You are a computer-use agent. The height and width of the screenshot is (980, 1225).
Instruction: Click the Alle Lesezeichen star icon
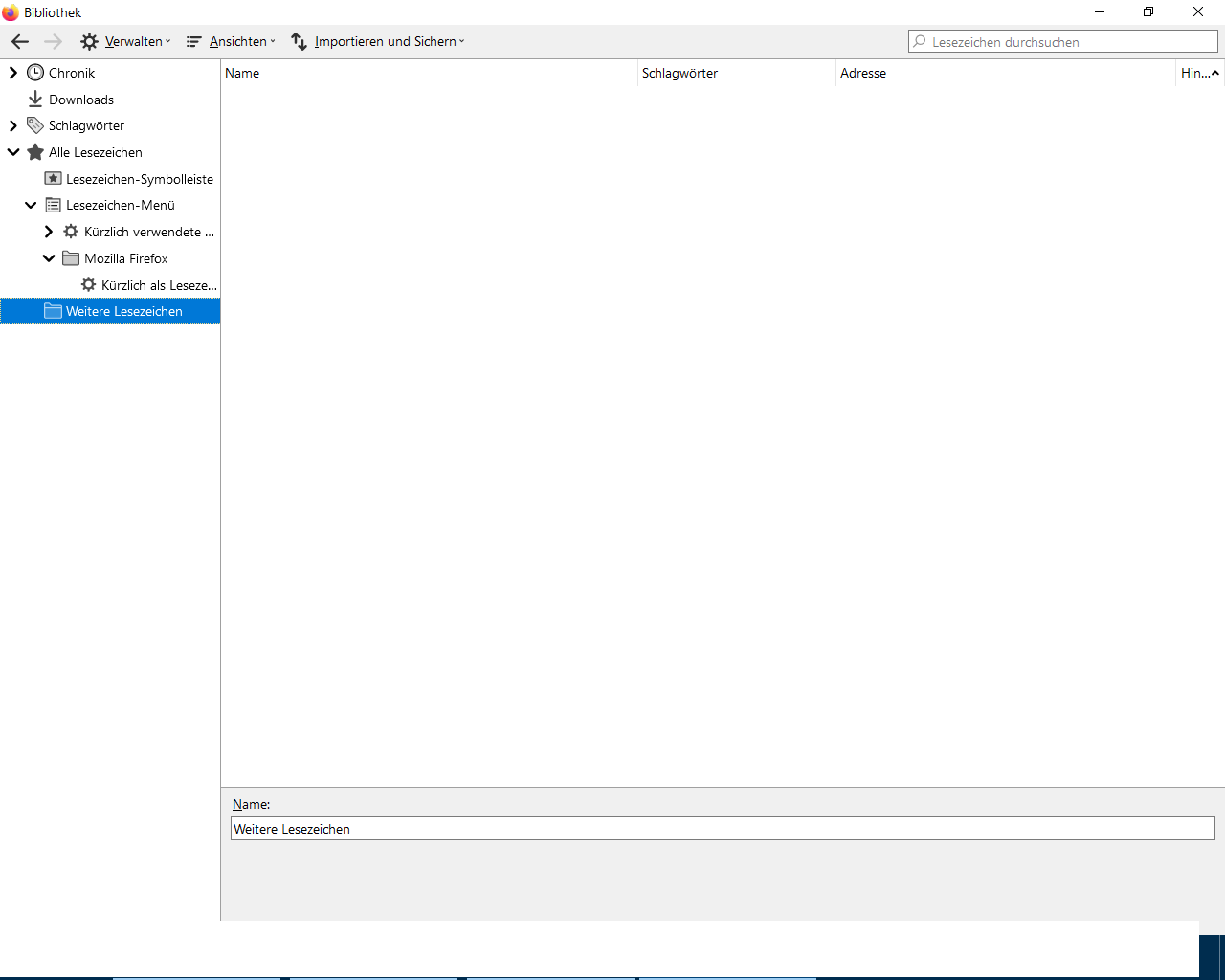click(35, 152)
